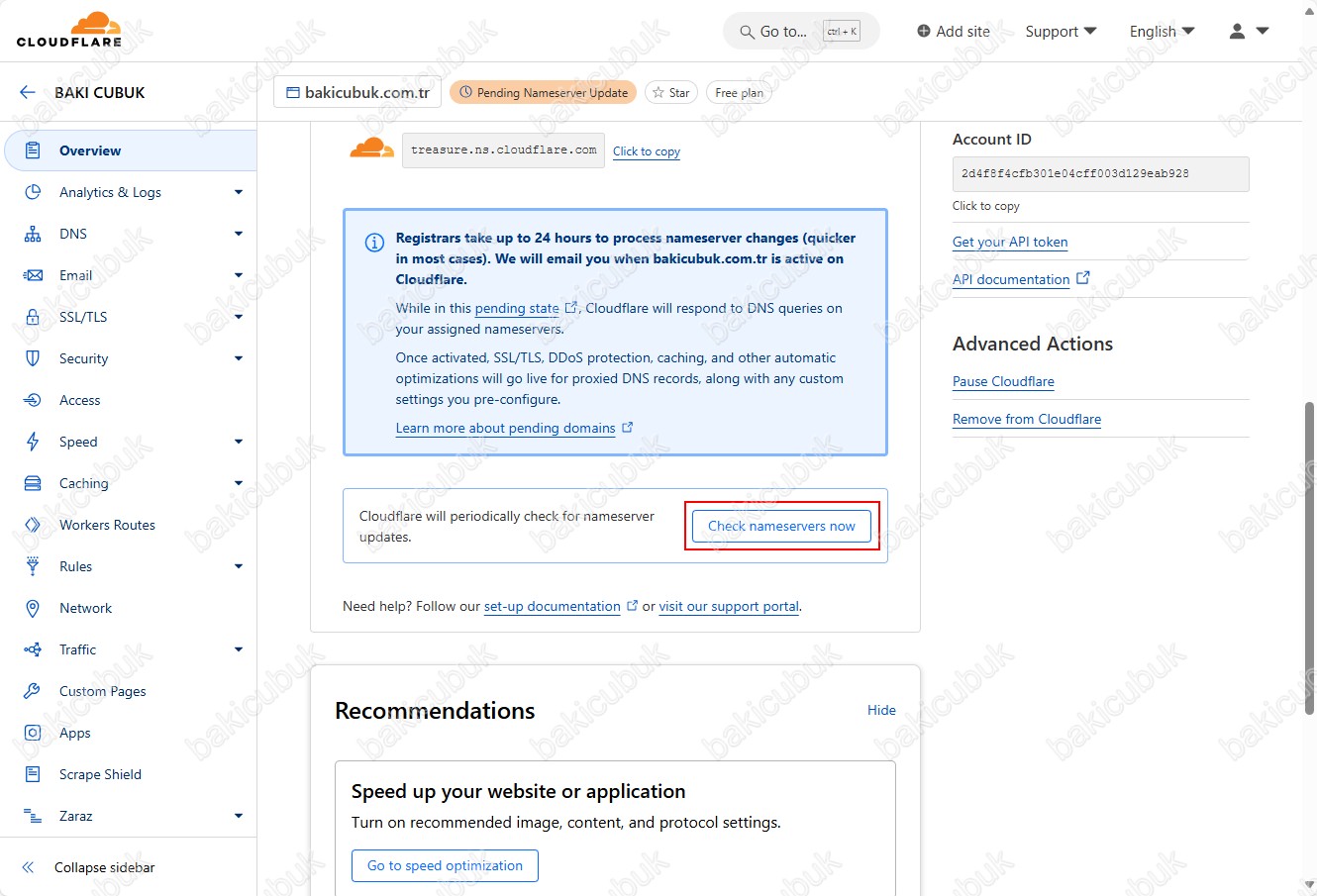Select the Overview sidebar item
The width and height of the screenshot is (1317, 896).
(x=90, y=150)
